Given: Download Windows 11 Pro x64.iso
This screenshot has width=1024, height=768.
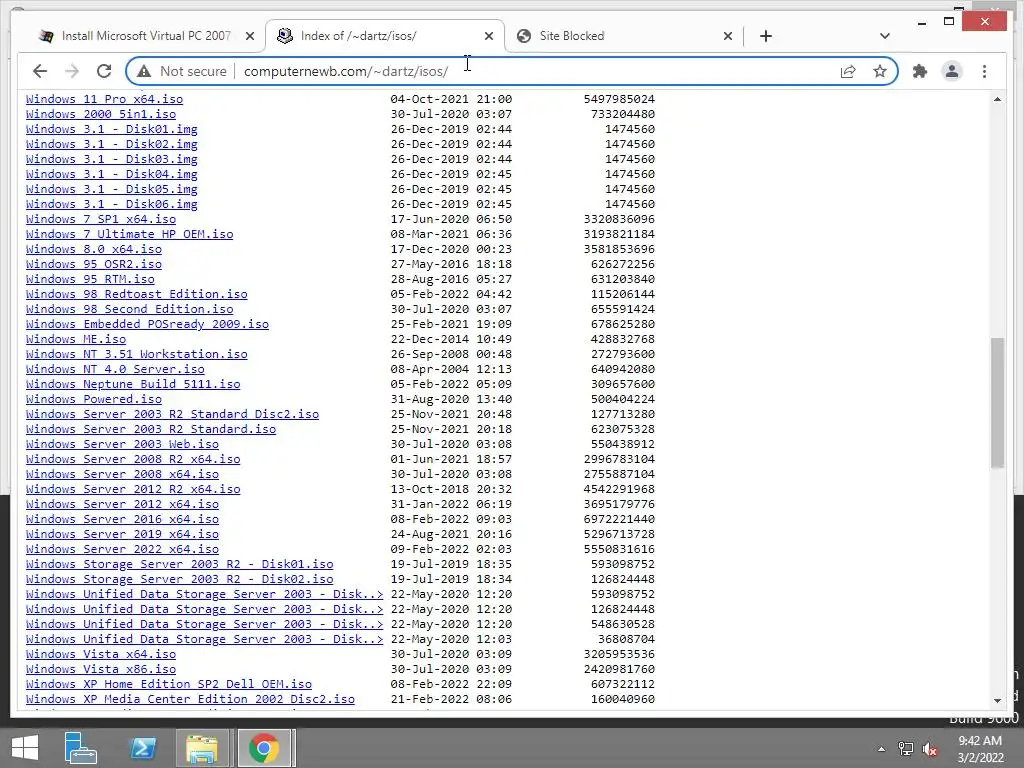Looking at the screenshot, I should (104, 99).
